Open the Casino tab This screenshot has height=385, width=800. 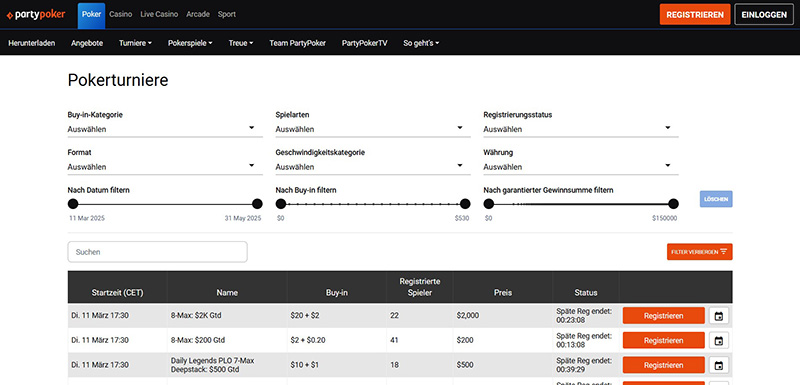tap(121, 15)
